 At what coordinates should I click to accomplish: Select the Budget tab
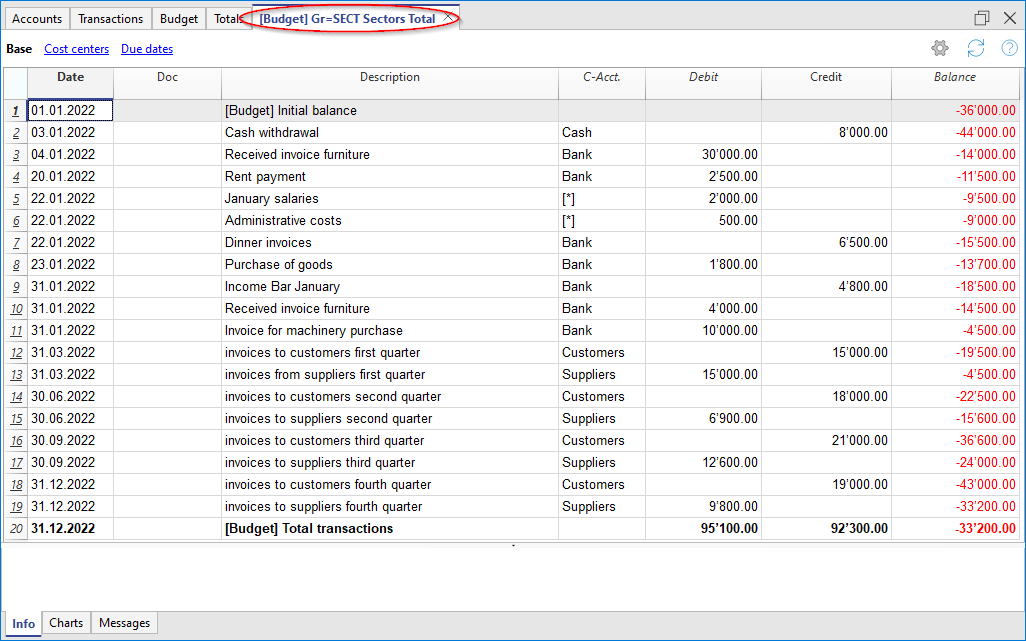179,19
